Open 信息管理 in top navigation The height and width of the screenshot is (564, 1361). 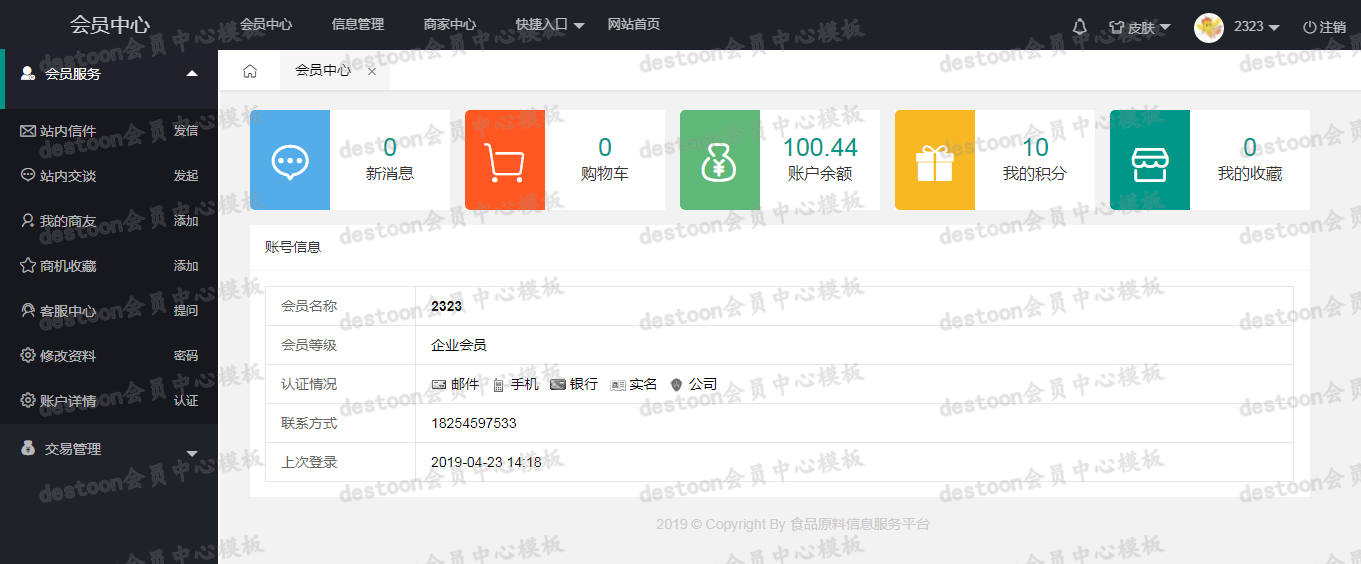358,24
